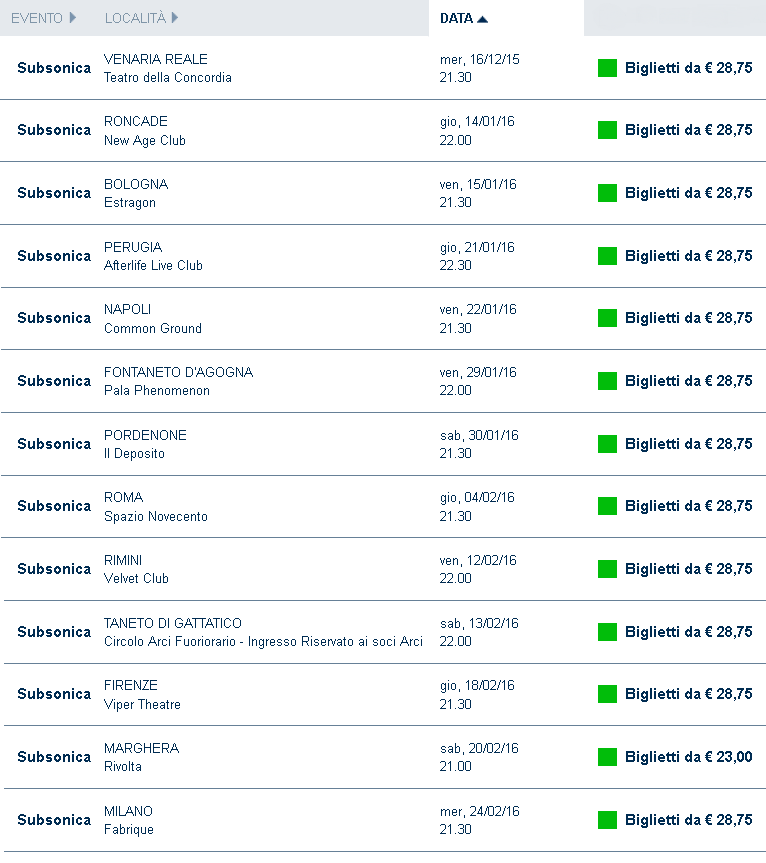Click green availability square for Roma show
Screen dimensions: 766x863
click(x=607, y=506)
